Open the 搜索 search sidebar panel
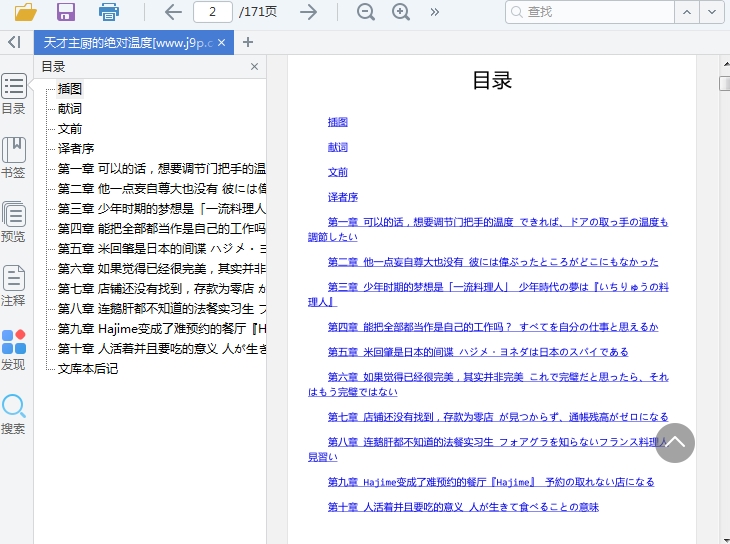730x544 pixels. tap(14, 414)
